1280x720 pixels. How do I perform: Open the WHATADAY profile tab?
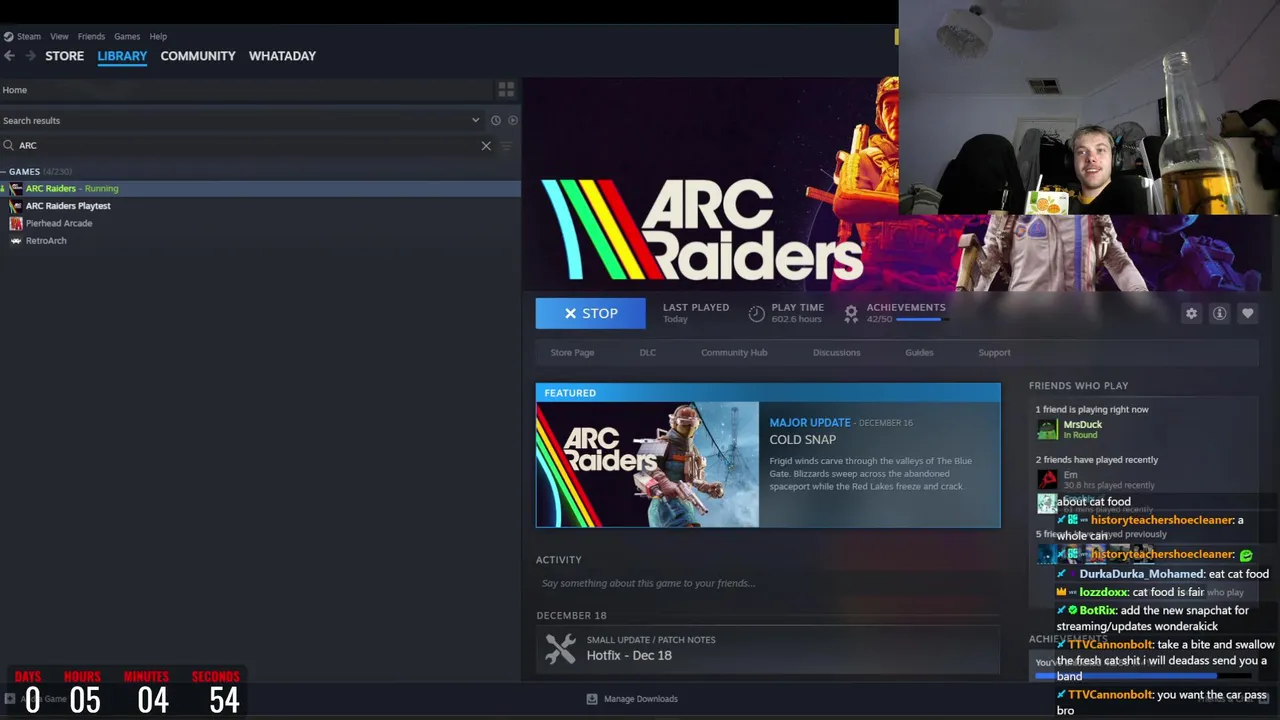282,56
